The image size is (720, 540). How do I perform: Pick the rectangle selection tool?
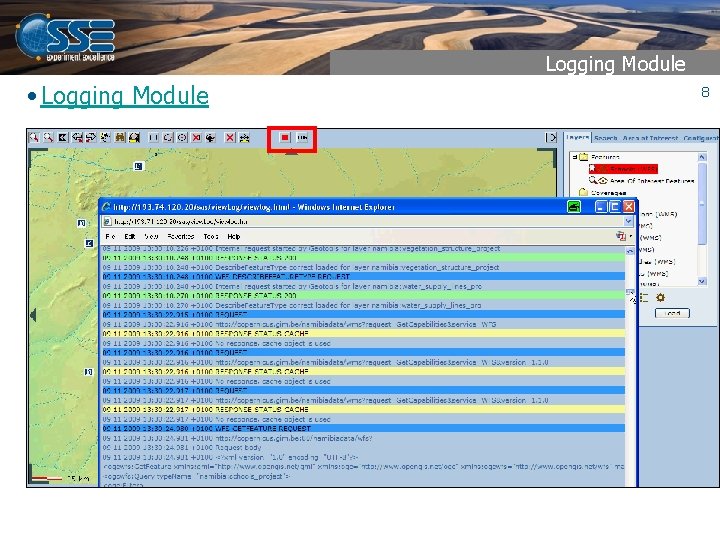click(x=154, y=137)
